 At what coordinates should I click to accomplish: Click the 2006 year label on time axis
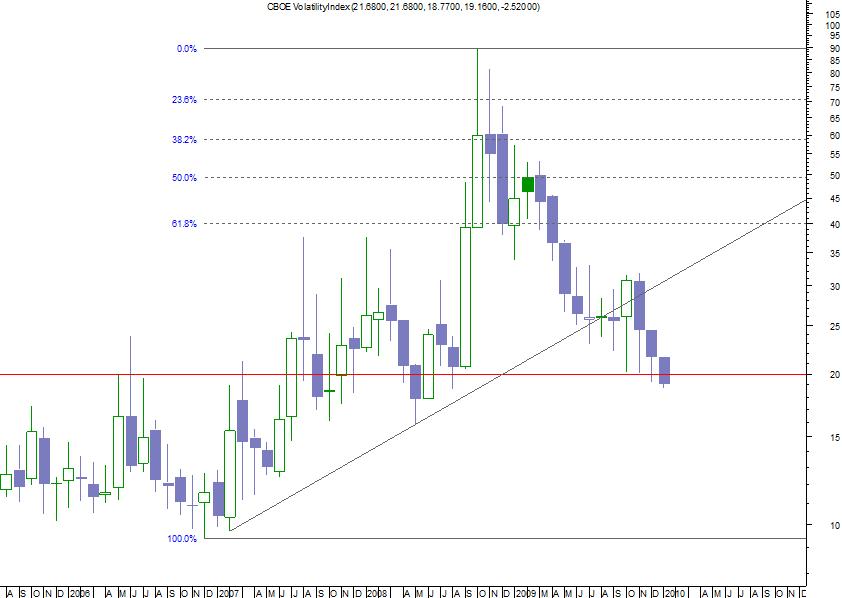(79, 593)
